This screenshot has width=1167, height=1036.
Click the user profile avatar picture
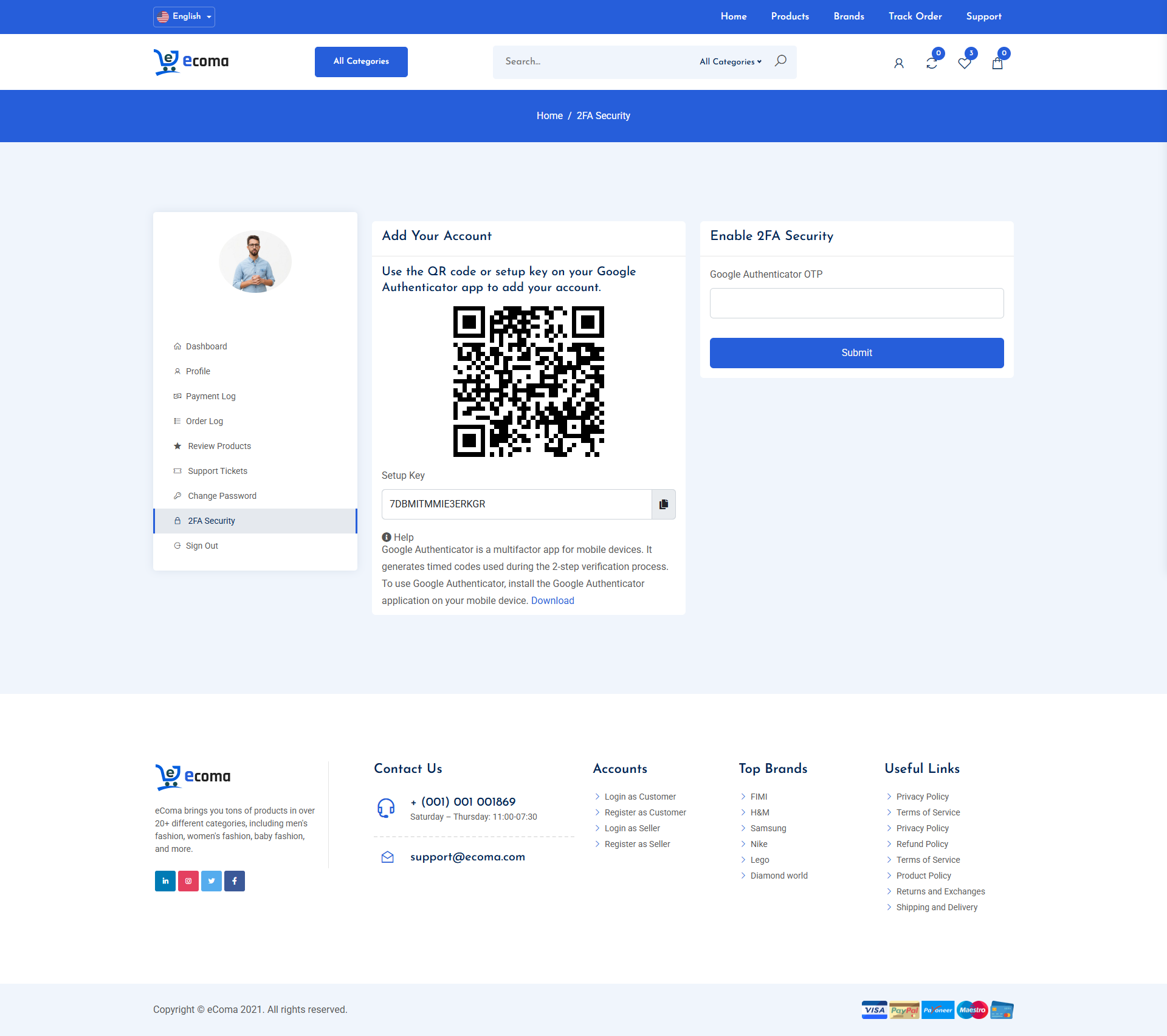(255, 262)
